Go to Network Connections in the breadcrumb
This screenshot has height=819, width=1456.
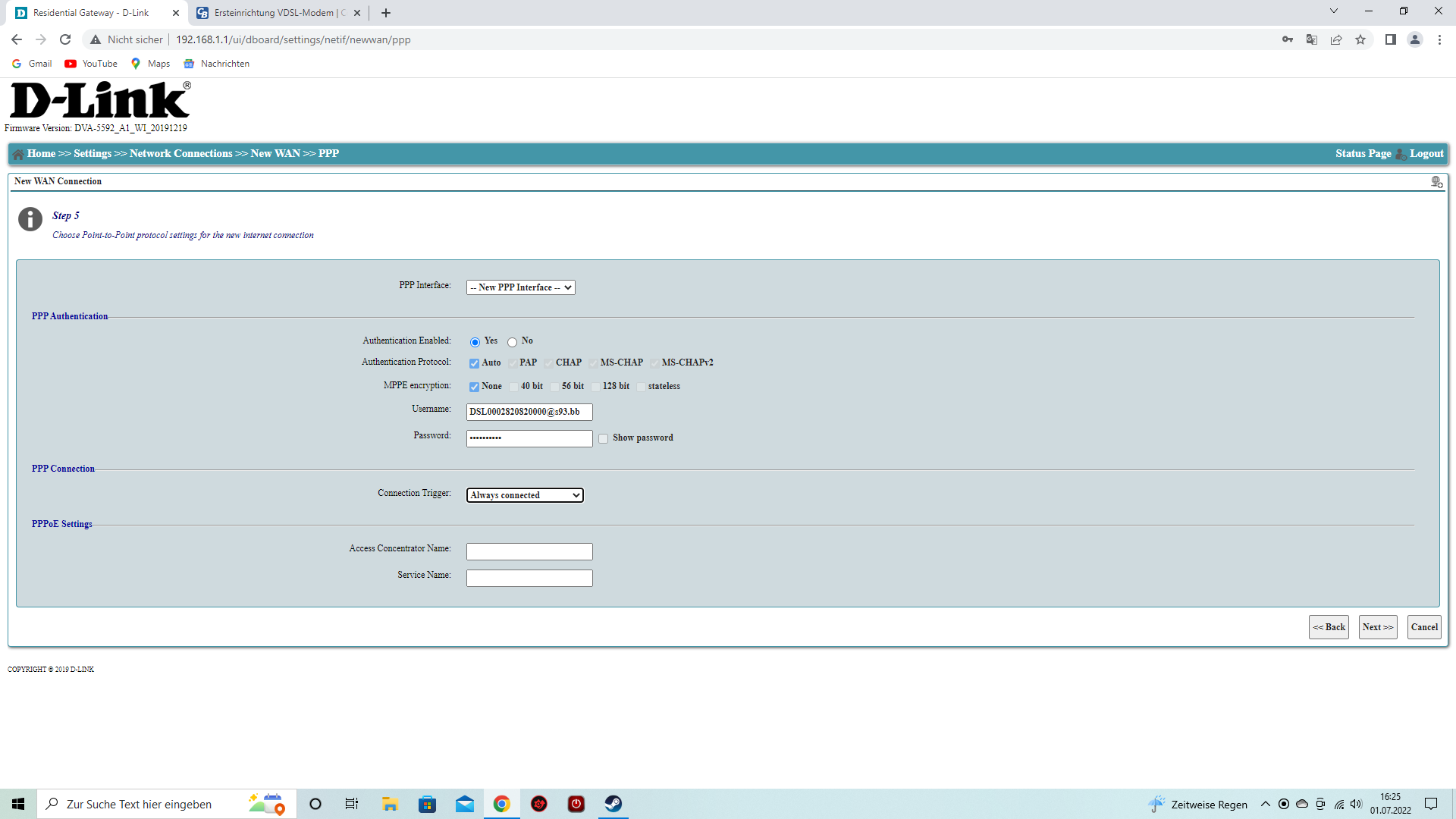pyautogui.click(x=180, y=153)
